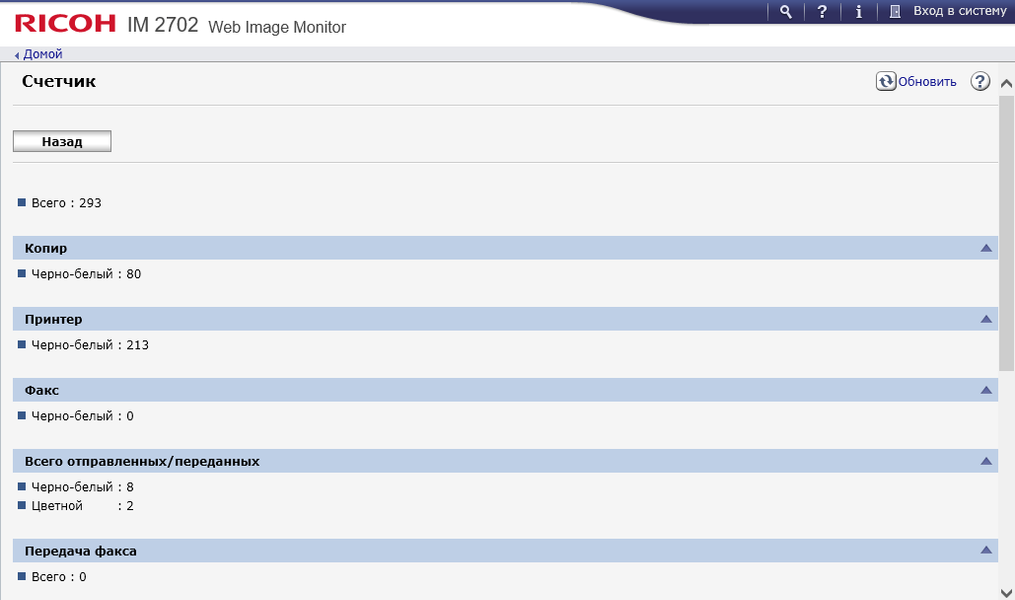
Task: Click the RICOH logo
Action: 67,24
